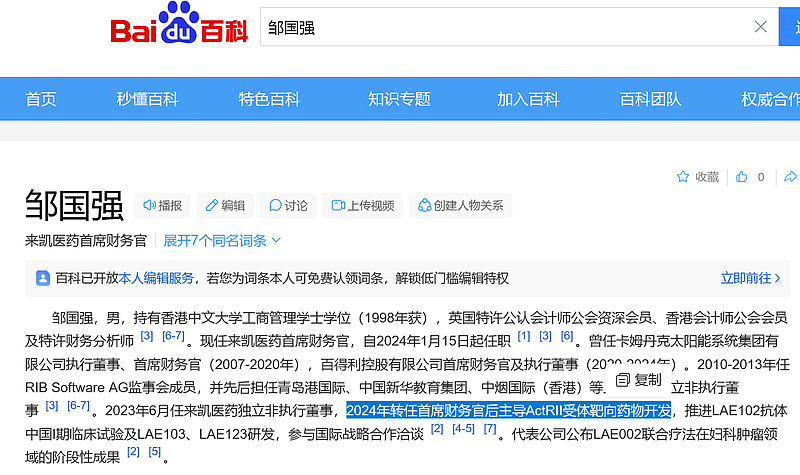Image resolution: width=800 pixels, height=475 pixels.
Task: Click the 复制 copy popup button
Action: (x=639, y=380)
